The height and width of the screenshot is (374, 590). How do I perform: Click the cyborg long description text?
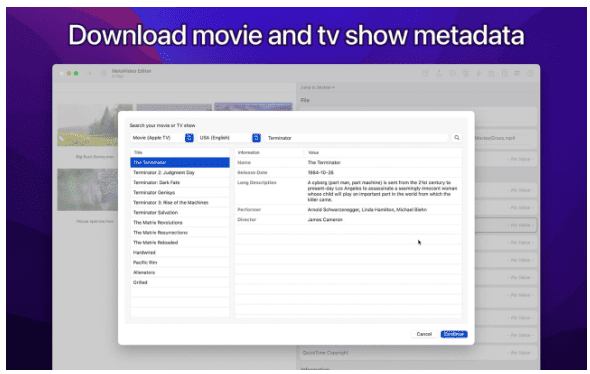382,191
